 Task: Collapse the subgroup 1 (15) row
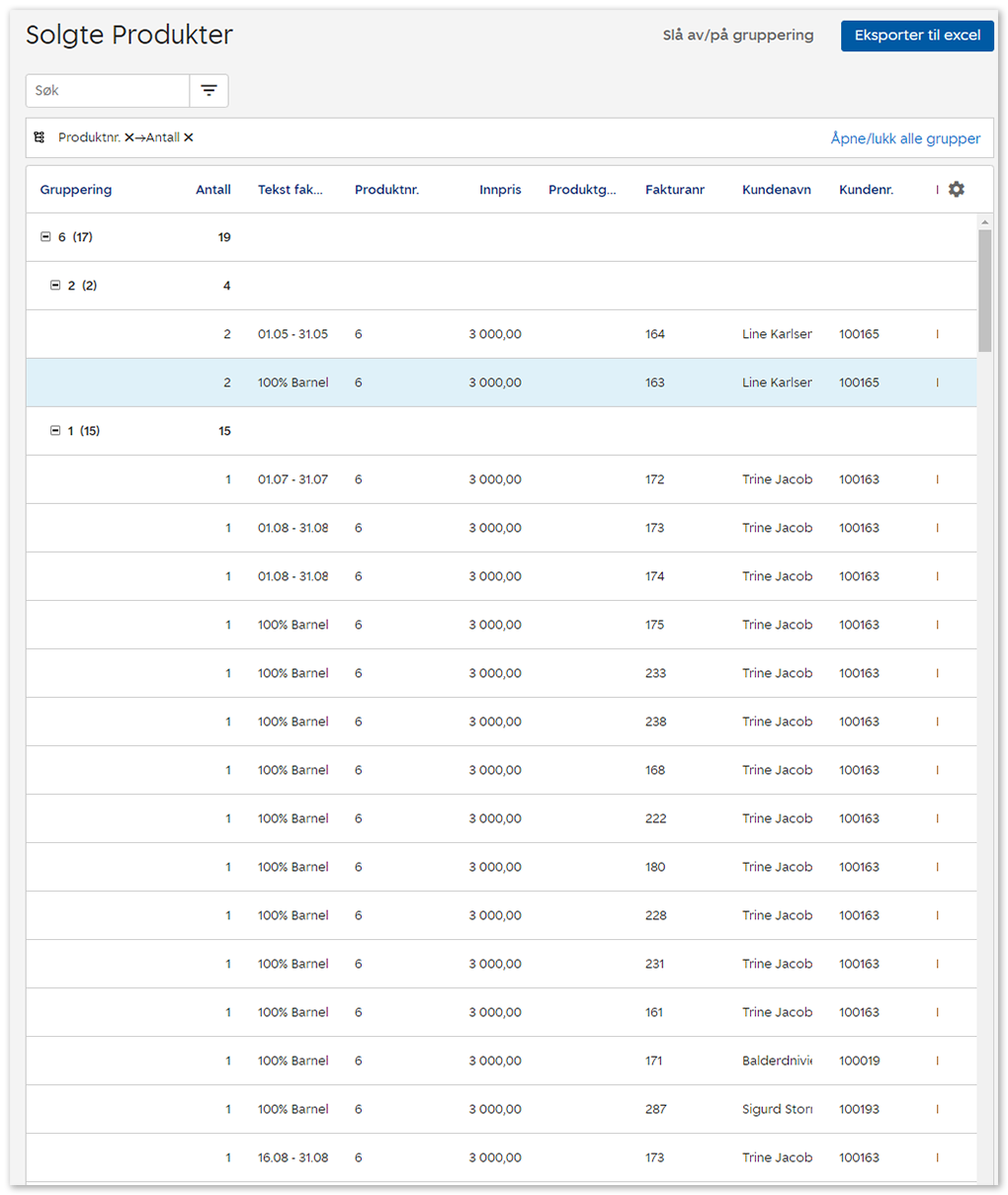tap(55, 431)
